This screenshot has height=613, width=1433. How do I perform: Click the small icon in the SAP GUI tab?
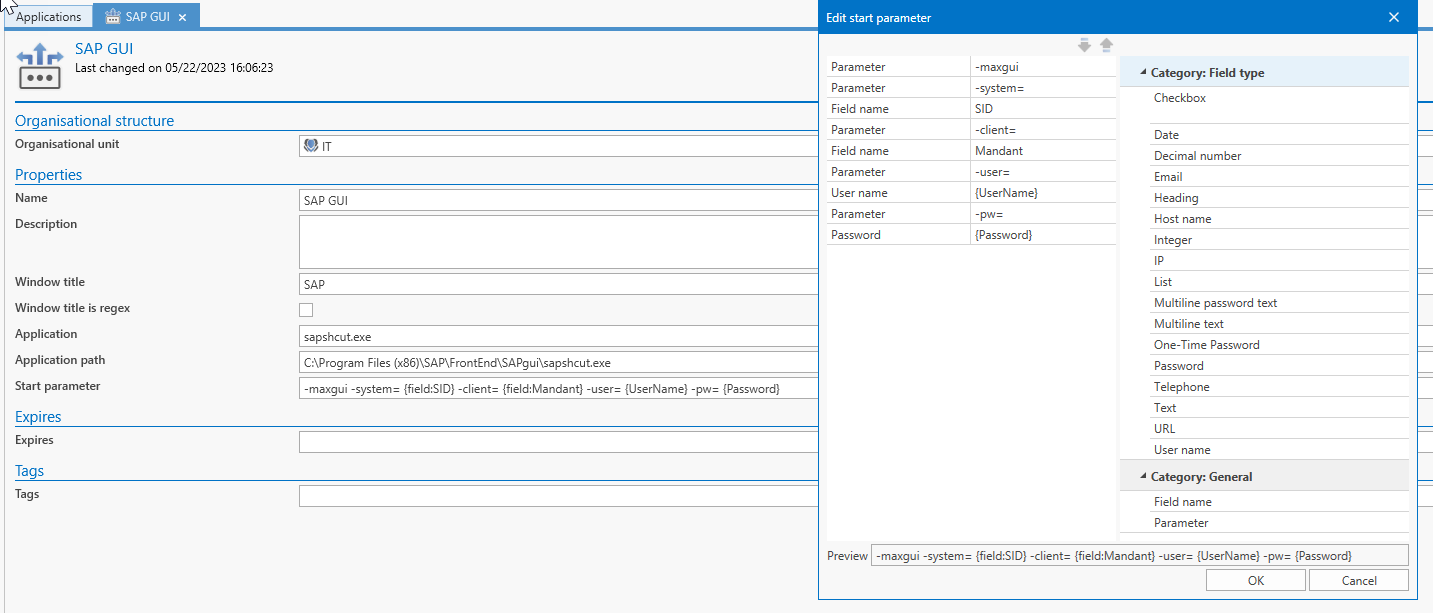[x=112, y=17]
